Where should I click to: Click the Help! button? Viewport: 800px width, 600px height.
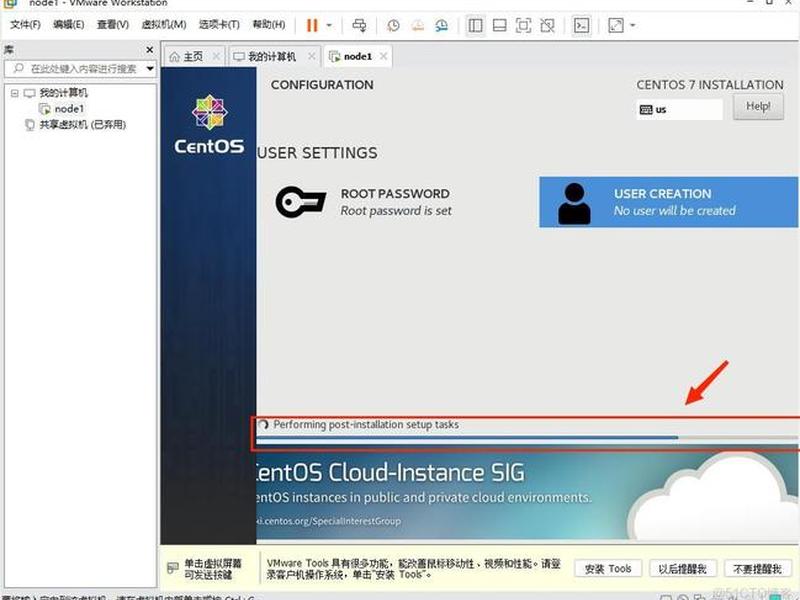[758, 107]
